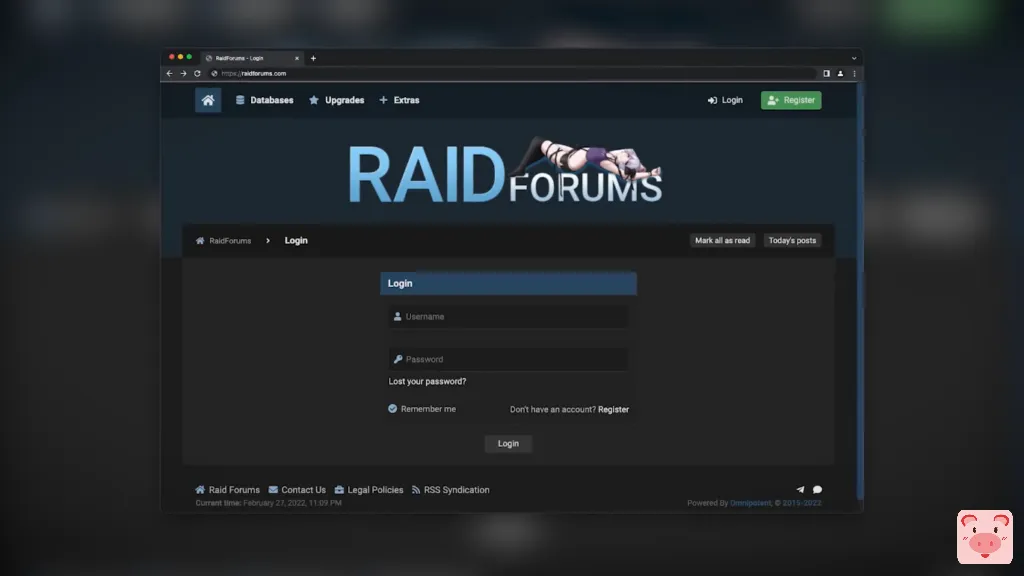Viewport: 1024px width, 576px height.
Task: Click the RAID Forums logo banner
Action: (x=506, y=171)
